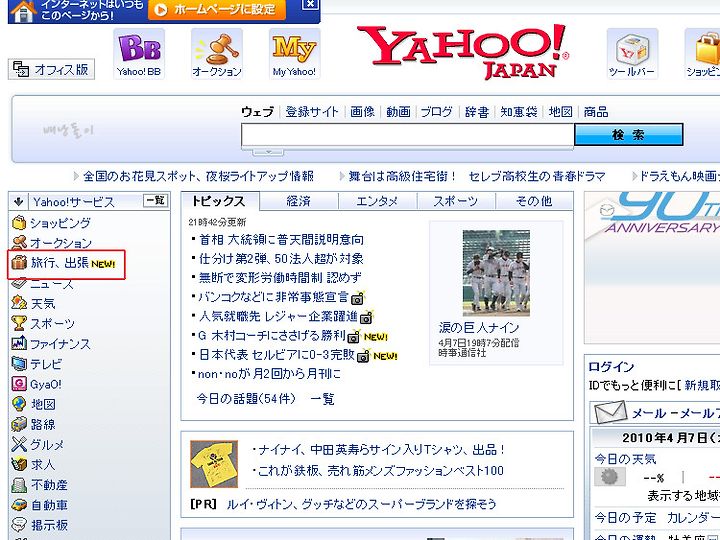This screenshot has height=540, width=720.
Task: Click the baseball players photo thumbnail
Action: tap(496, 273)
